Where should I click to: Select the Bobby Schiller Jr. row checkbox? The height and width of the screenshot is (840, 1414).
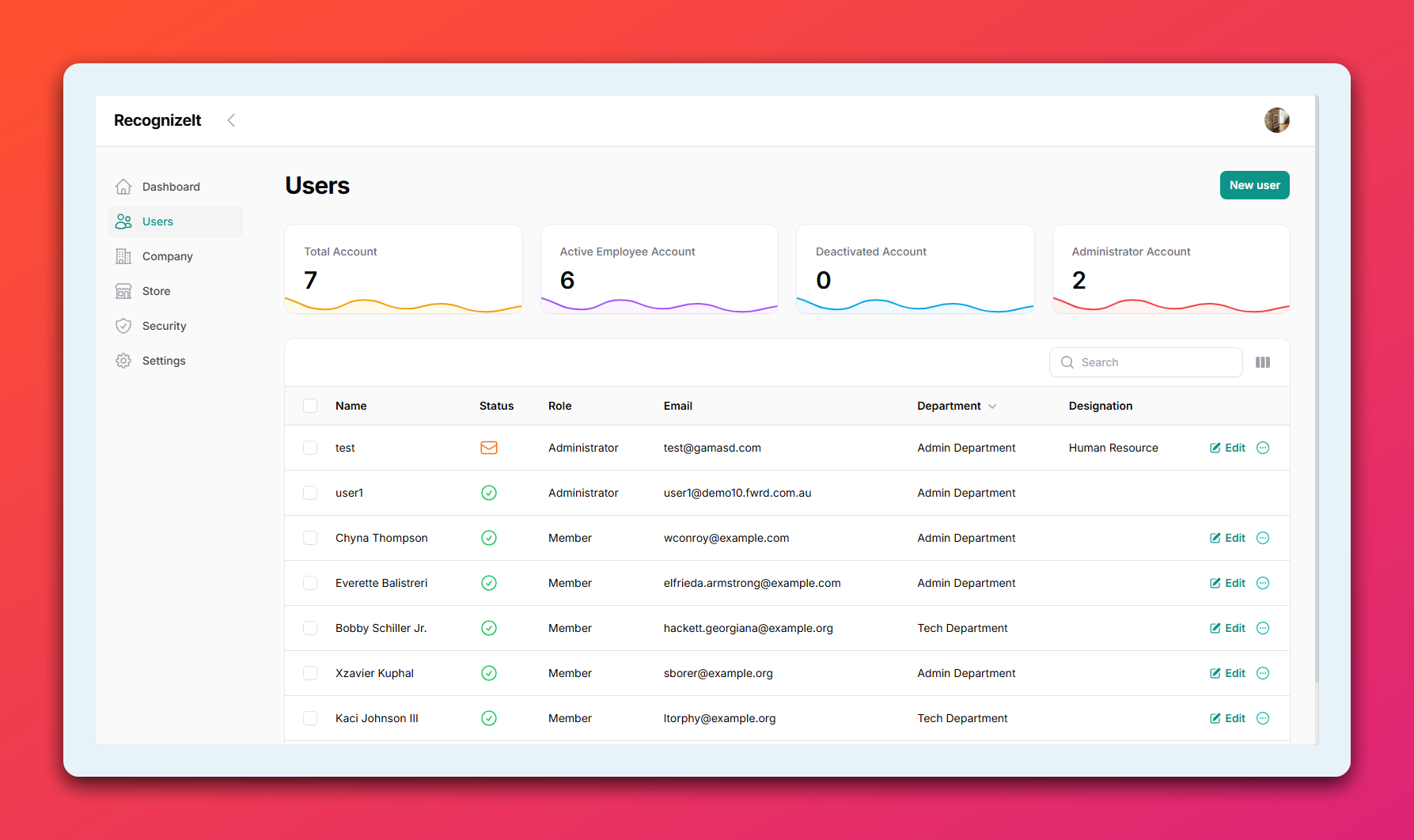click(x=310, y=628)
